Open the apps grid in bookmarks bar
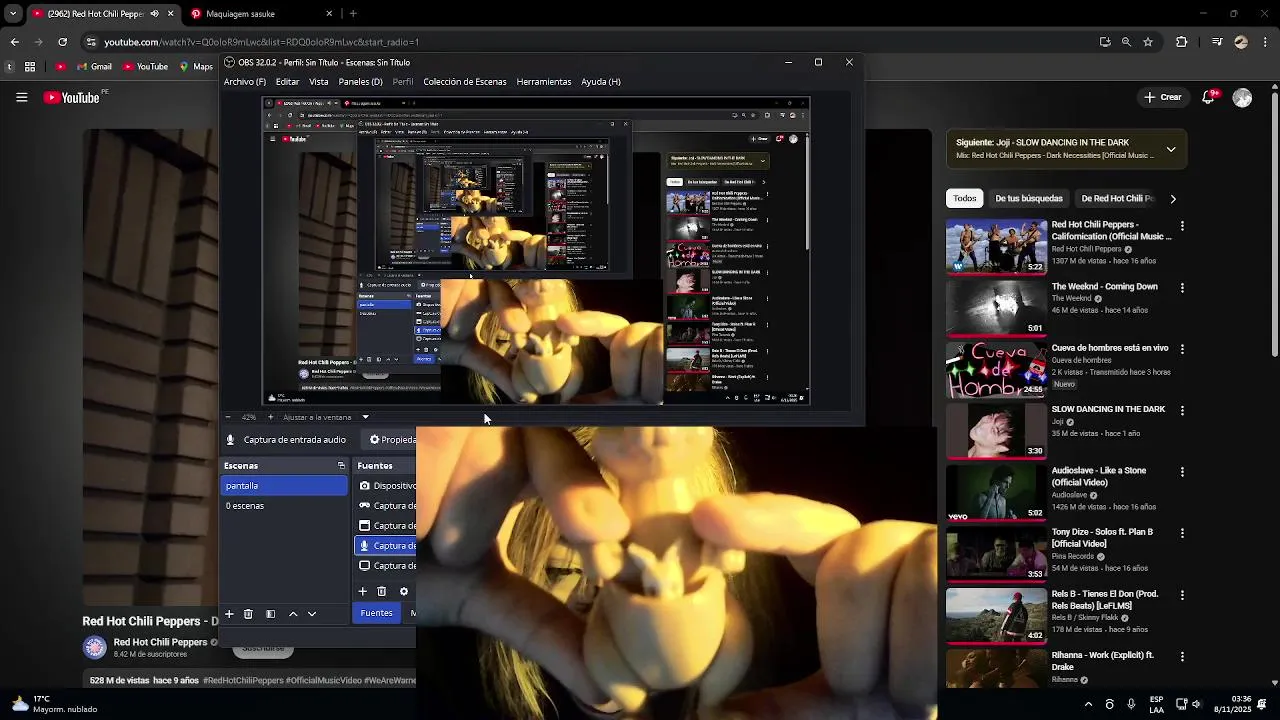This screenshot has width=1280, height=720. pyautogui.click(x=30, y=67)
